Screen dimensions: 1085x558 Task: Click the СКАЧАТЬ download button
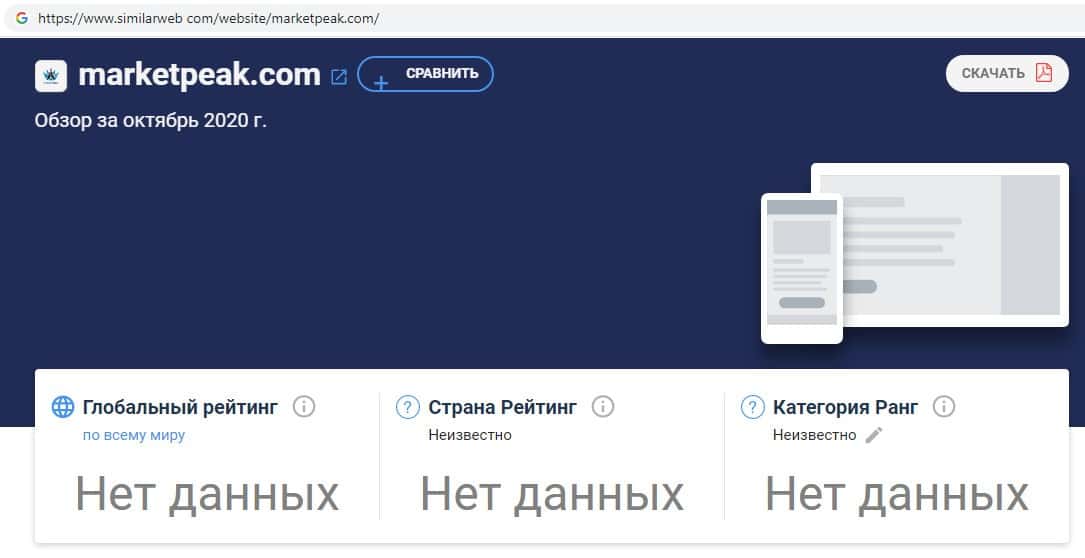pos(1008,73)
